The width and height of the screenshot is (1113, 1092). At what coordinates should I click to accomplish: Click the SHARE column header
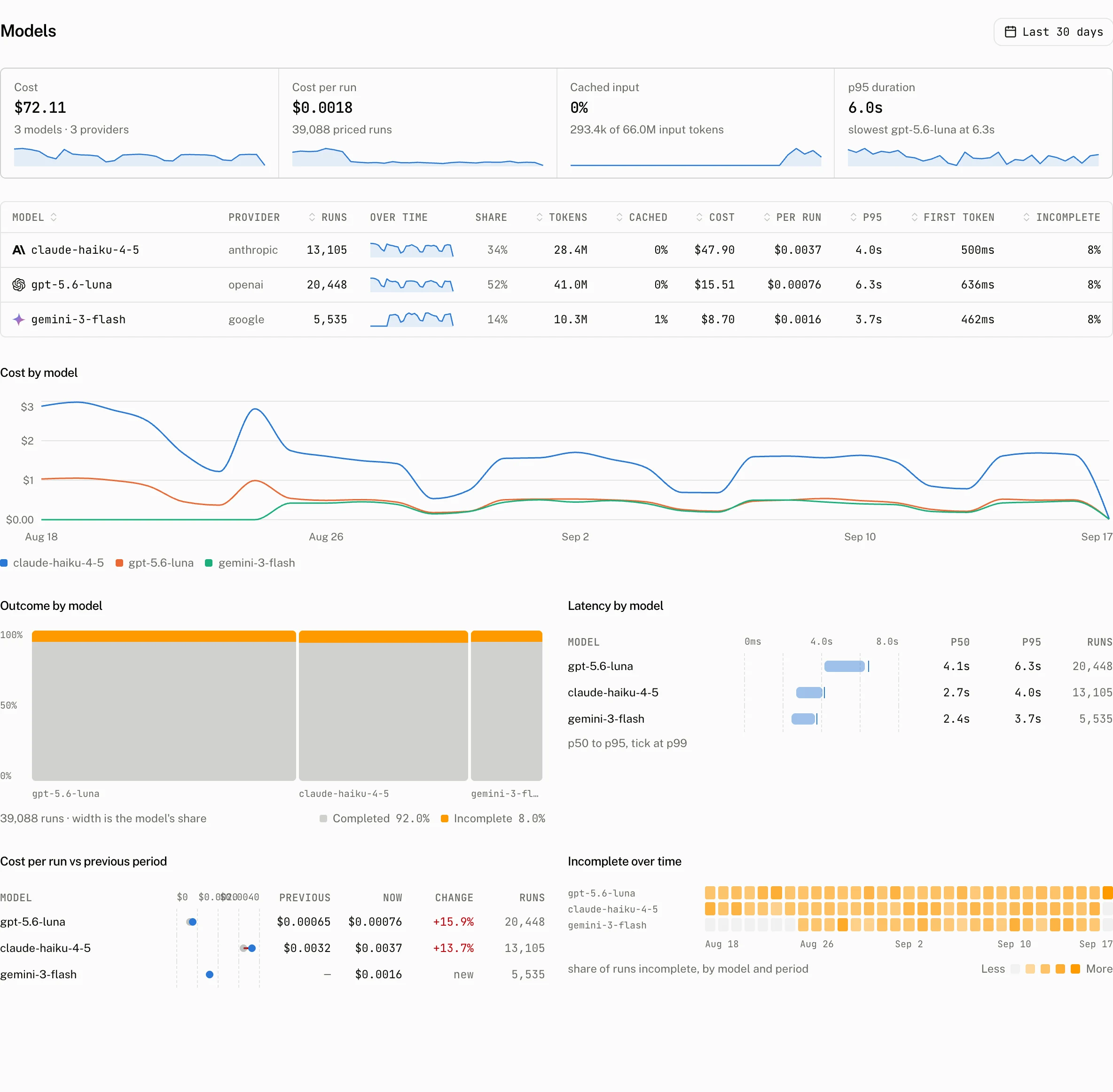(491, 218)
